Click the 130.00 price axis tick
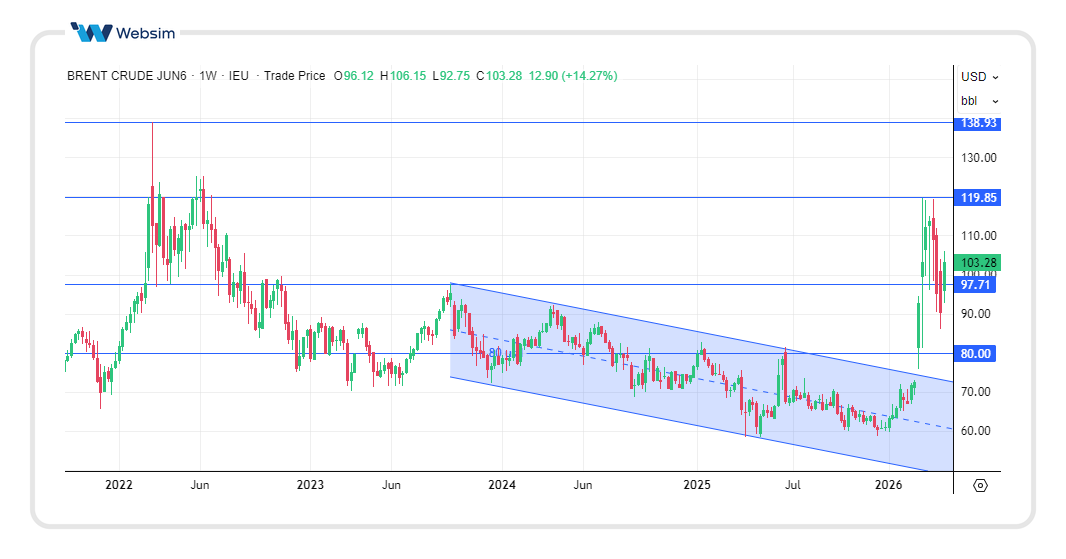Viewport: 1066px width, 559px height. (x=978, y=158)
